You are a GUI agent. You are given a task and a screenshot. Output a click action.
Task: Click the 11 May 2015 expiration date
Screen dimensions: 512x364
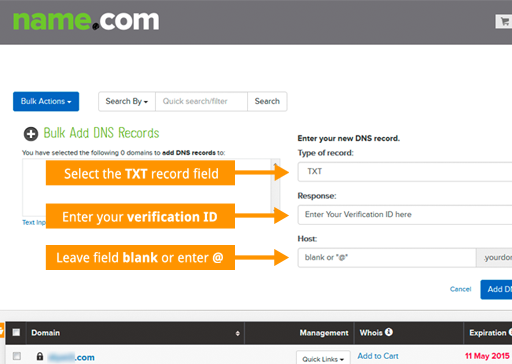487,356
